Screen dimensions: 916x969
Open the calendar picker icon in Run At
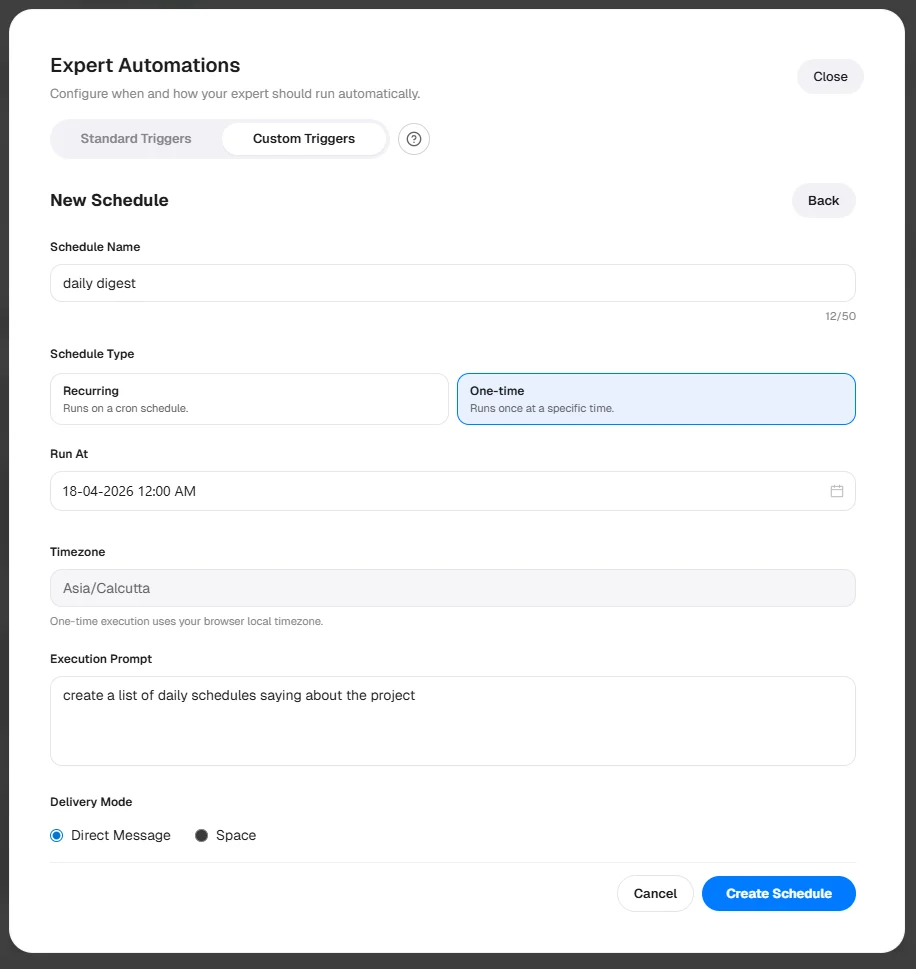coord(836,491)
